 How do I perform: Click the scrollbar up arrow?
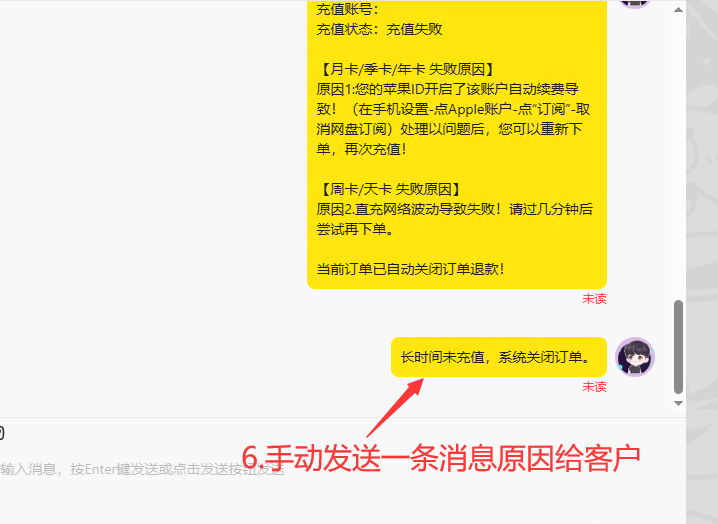pyautogui.click(x=679, y=10)
